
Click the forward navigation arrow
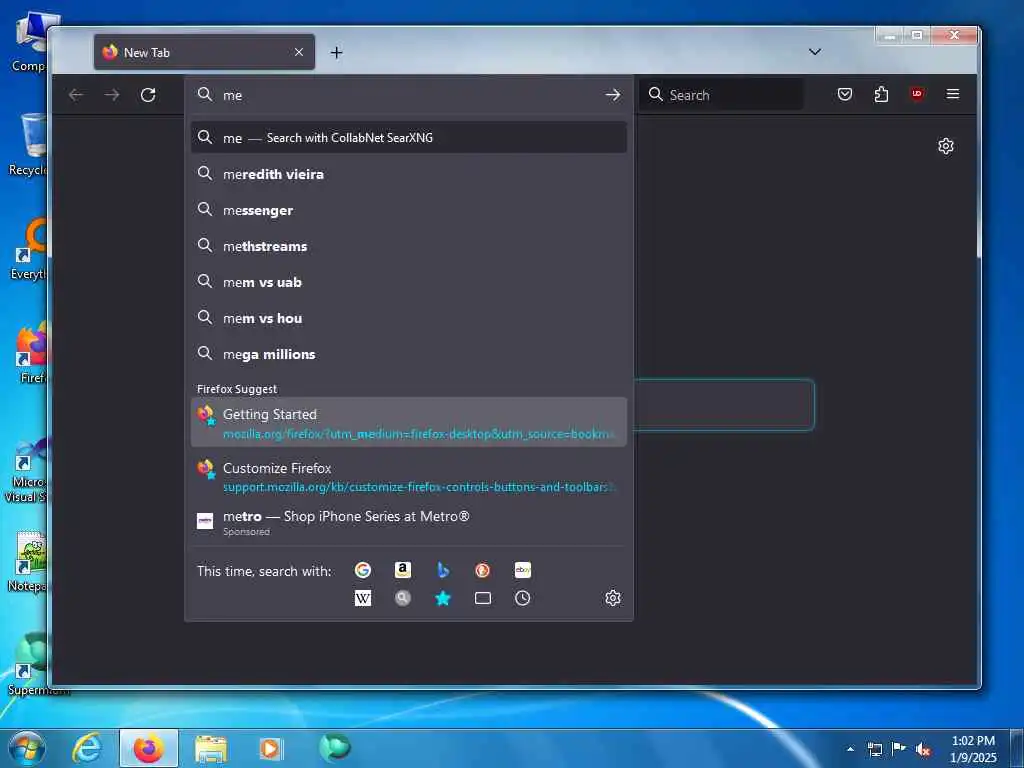(x=112, y=95)
